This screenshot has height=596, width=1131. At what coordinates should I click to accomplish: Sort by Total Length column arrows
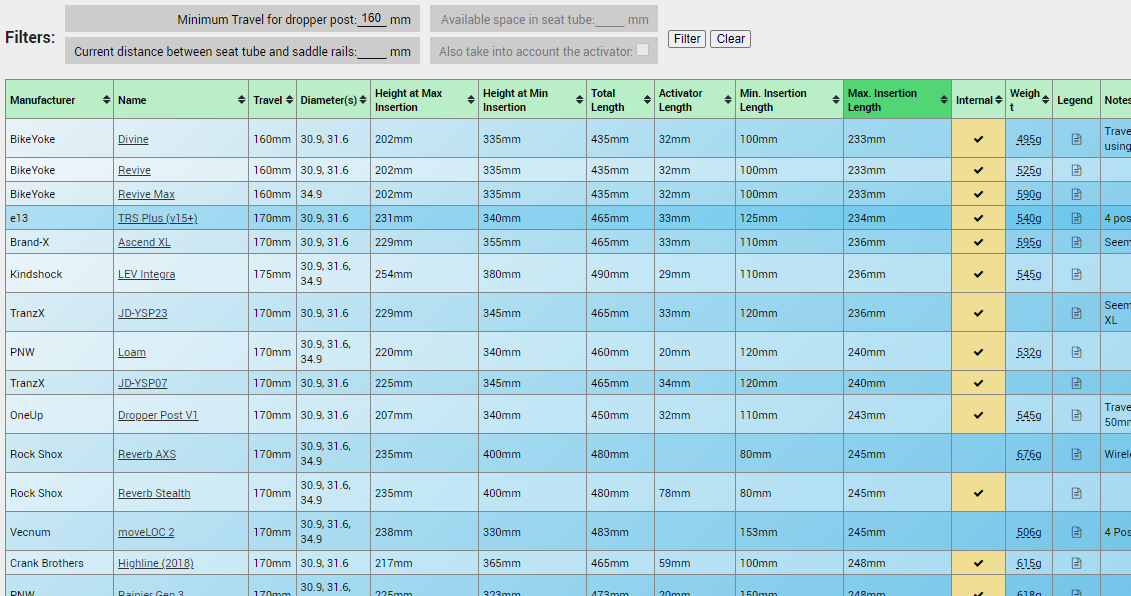click(x=647, y=100)
